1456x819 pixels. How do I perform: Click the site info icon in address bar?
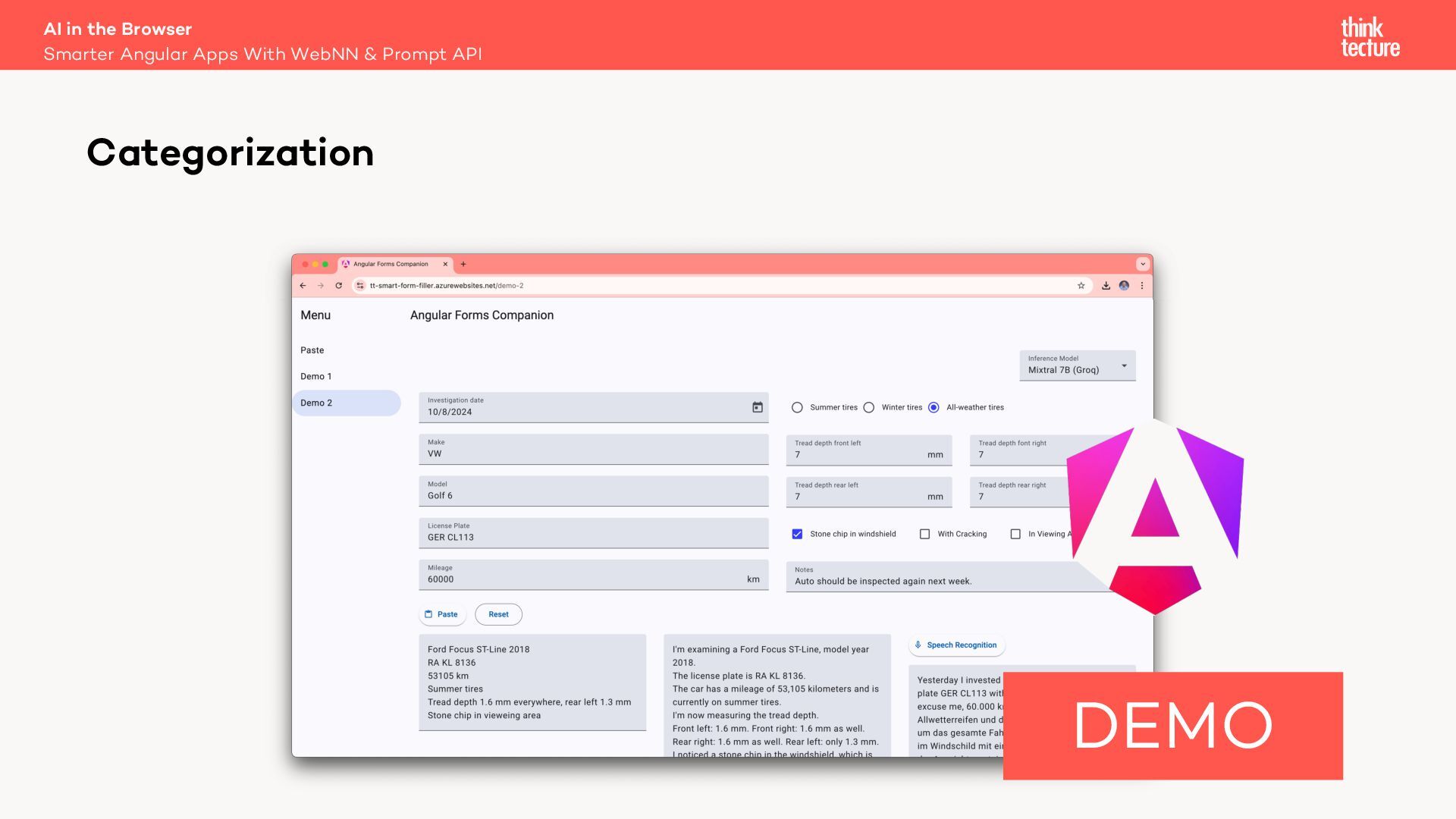[x=360, y=286]
